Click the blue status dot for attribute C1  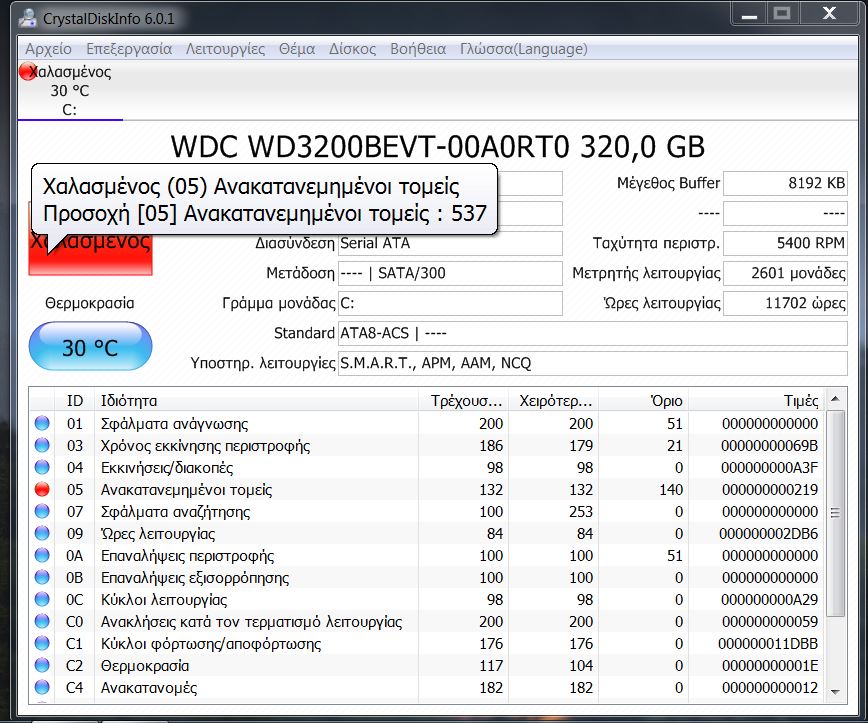pyautogui.click(x=41, y=644)
